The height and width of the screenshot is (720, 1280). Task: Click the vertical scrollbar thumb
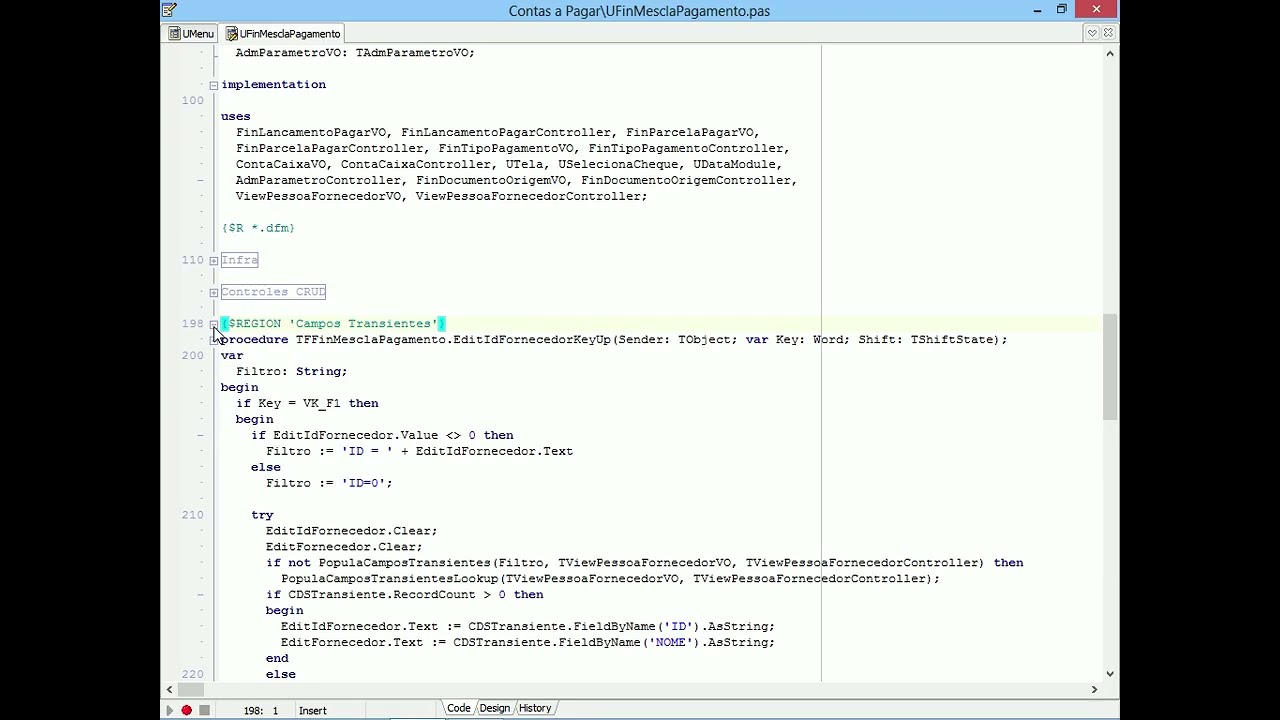click(1110, 366)
